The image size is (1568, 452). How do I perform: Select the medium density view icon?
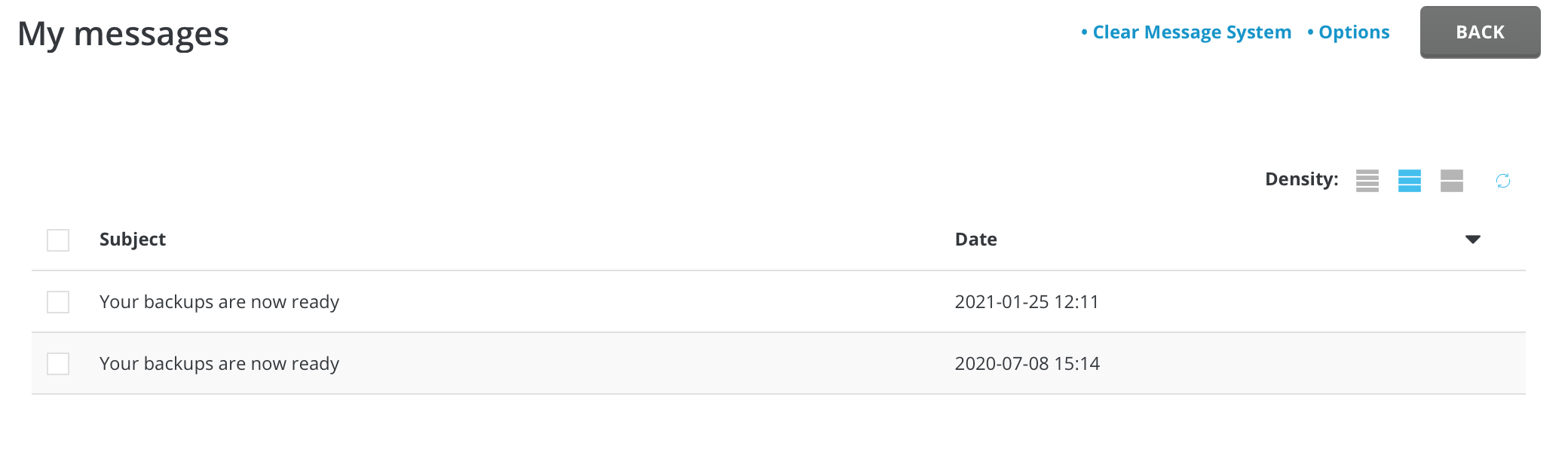[1409, 181]
